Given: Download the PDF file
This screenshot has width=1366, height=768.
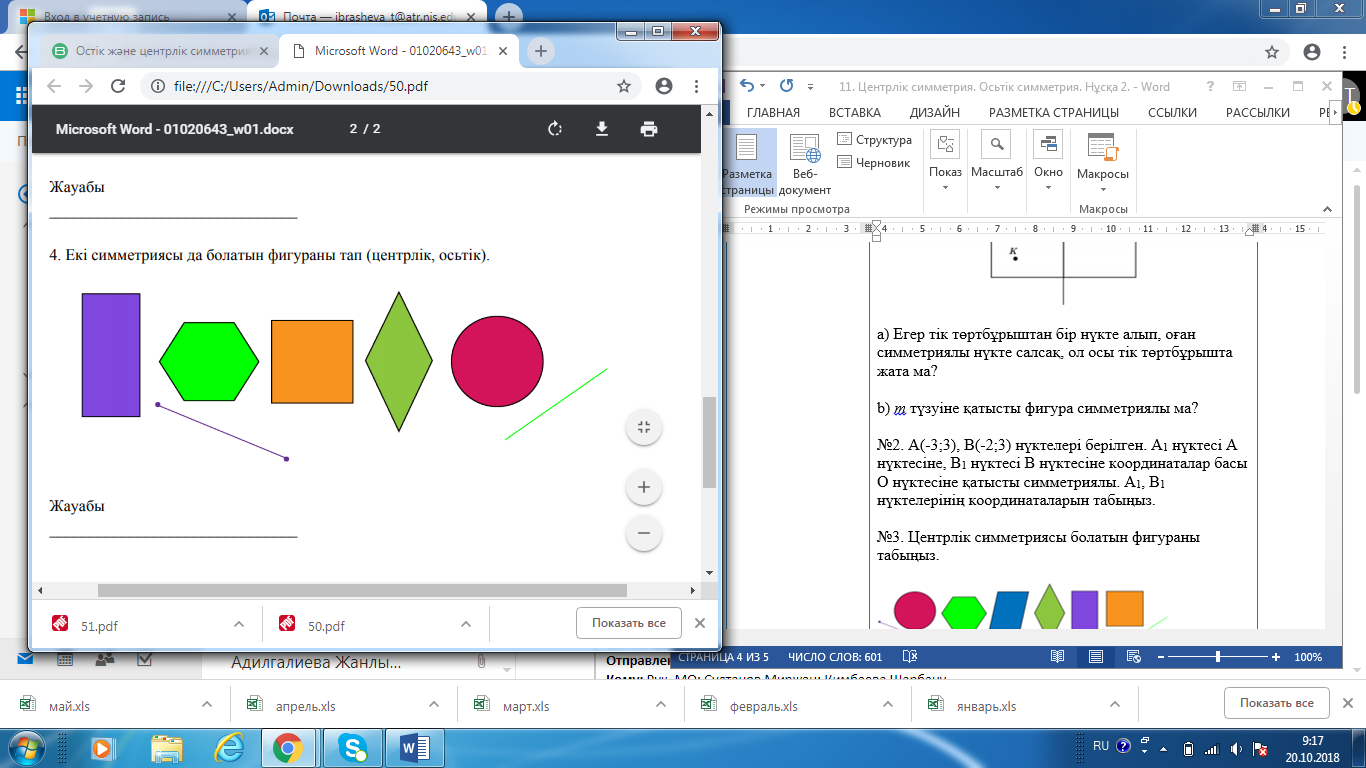Looking at the screenshot, I should coord(602,129).
